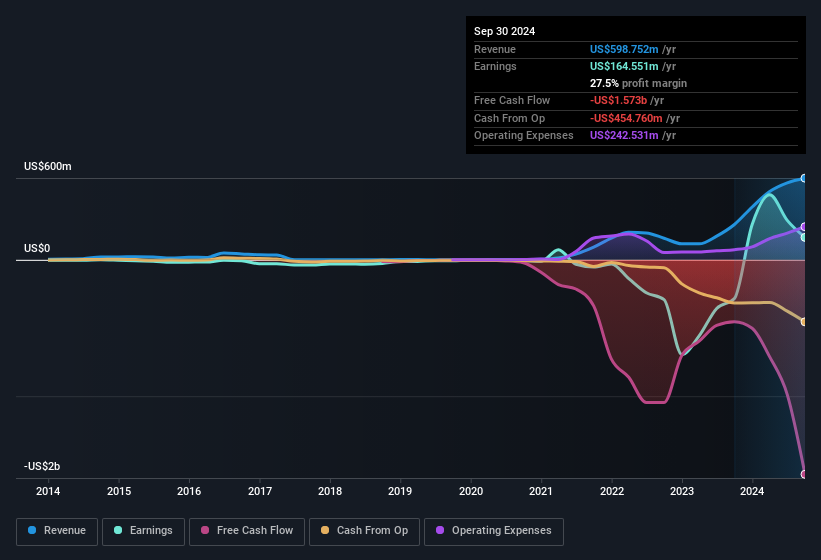Click the 2024 x-axis label
Screen dimensions: 821x560
tap(752, 491)
